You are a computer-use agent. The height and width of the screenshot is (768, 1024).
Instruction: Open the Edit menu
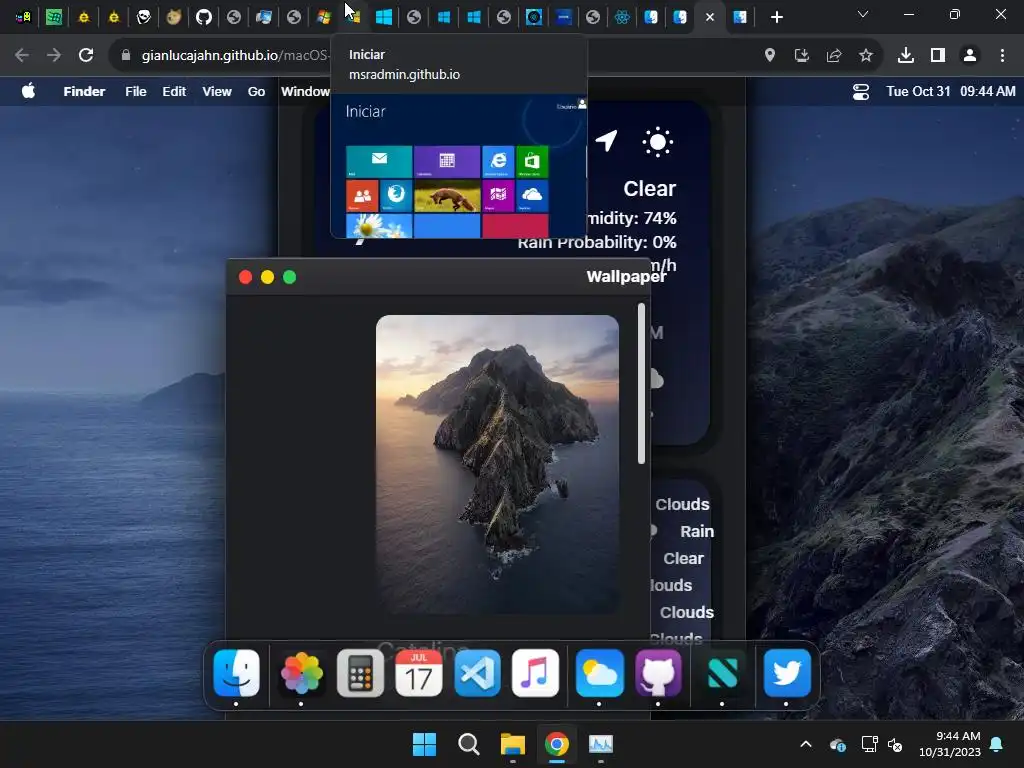point(174,91)
